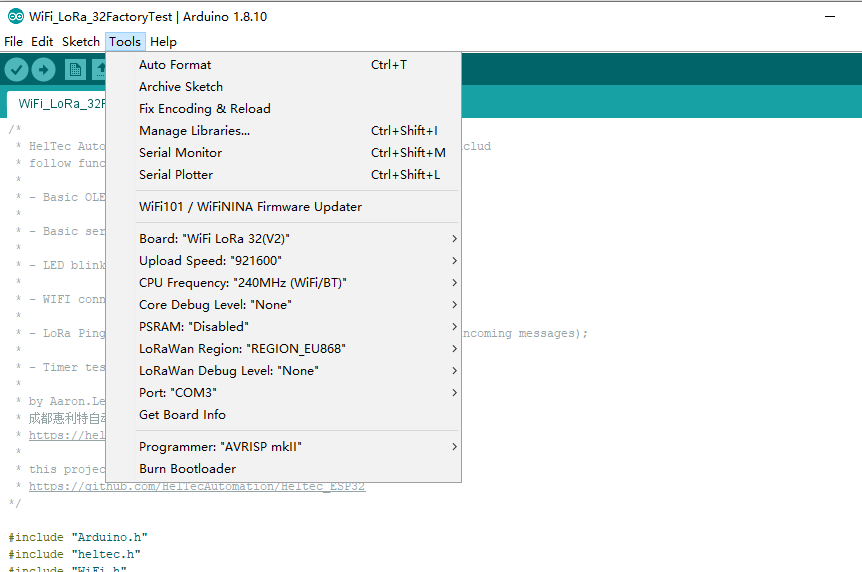This screenshot has height=572, width=862.
Task: Click the Open sketch toolbar icon
Action: pos(99,69)
